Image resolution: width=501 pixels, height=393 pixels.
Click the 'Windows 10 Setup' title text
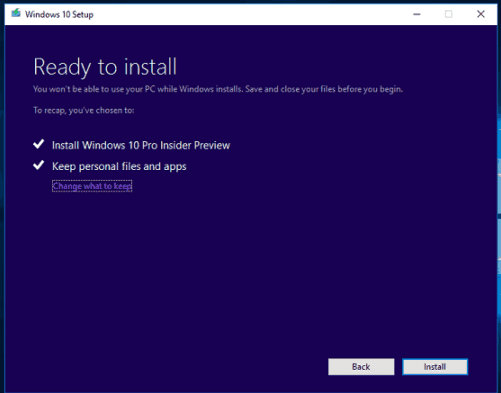click(x=59, y=15)
